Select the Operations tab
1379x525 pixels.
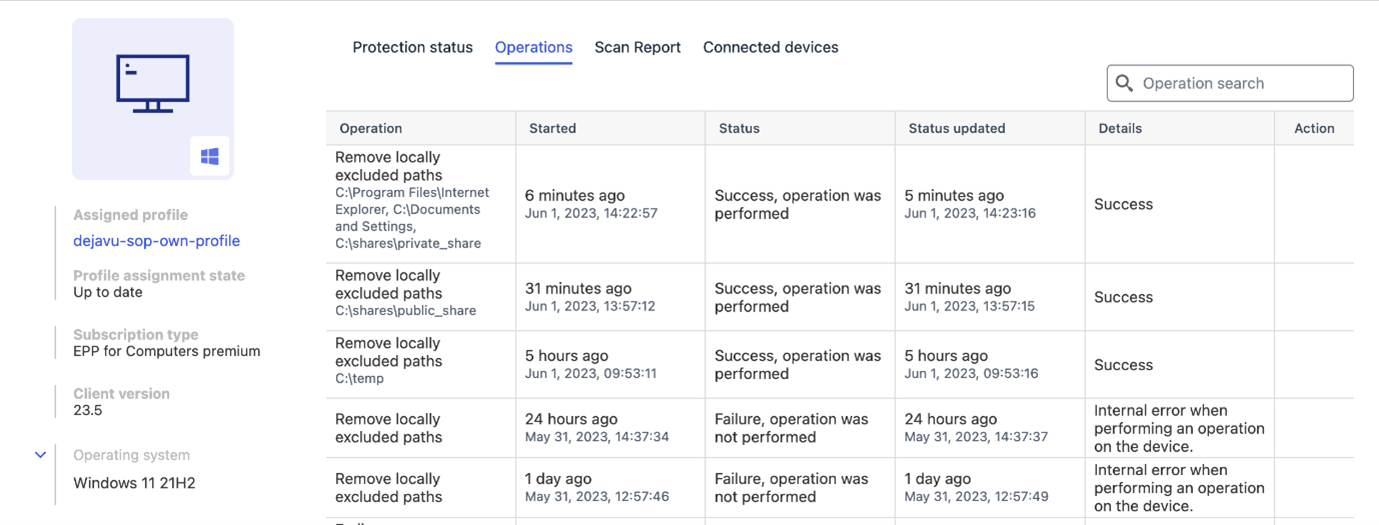[x=534, y=47]
